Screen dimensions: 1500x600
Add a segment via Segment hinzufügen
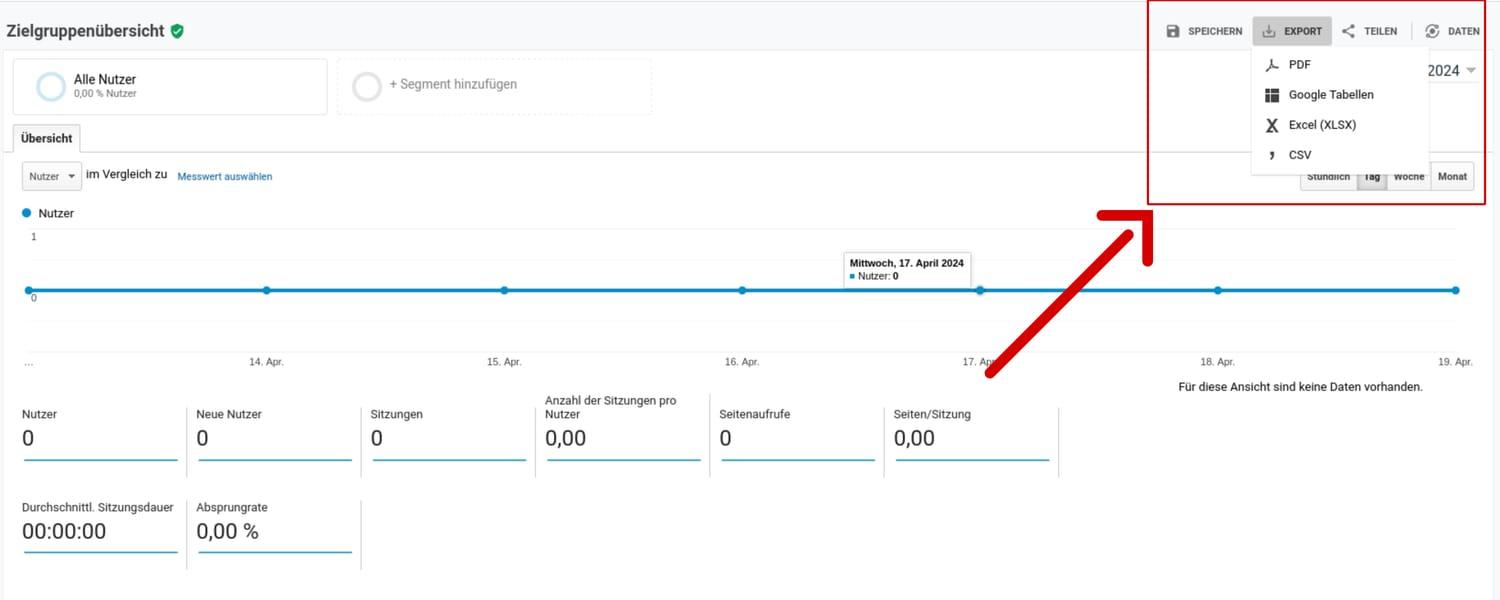click(x=455, y=84)
